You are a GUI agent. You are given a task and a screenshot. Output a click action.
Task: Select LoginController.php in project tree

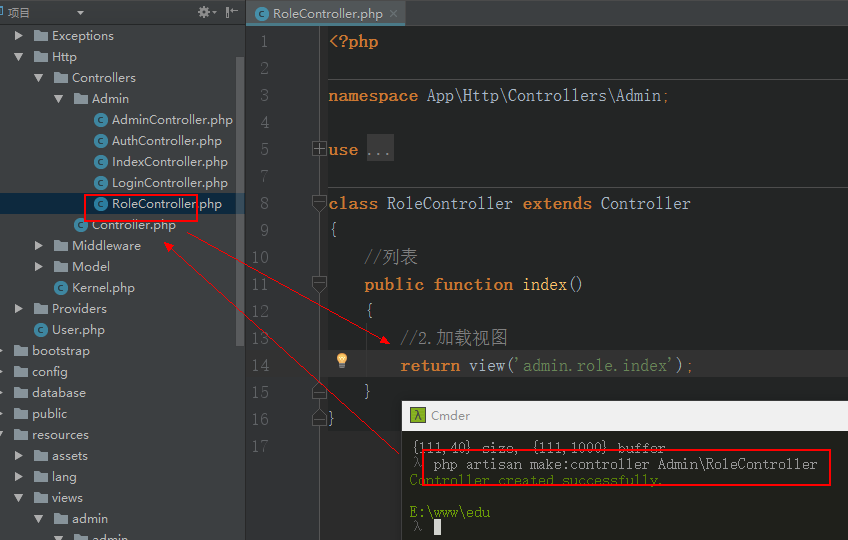(x=169, y=183)
